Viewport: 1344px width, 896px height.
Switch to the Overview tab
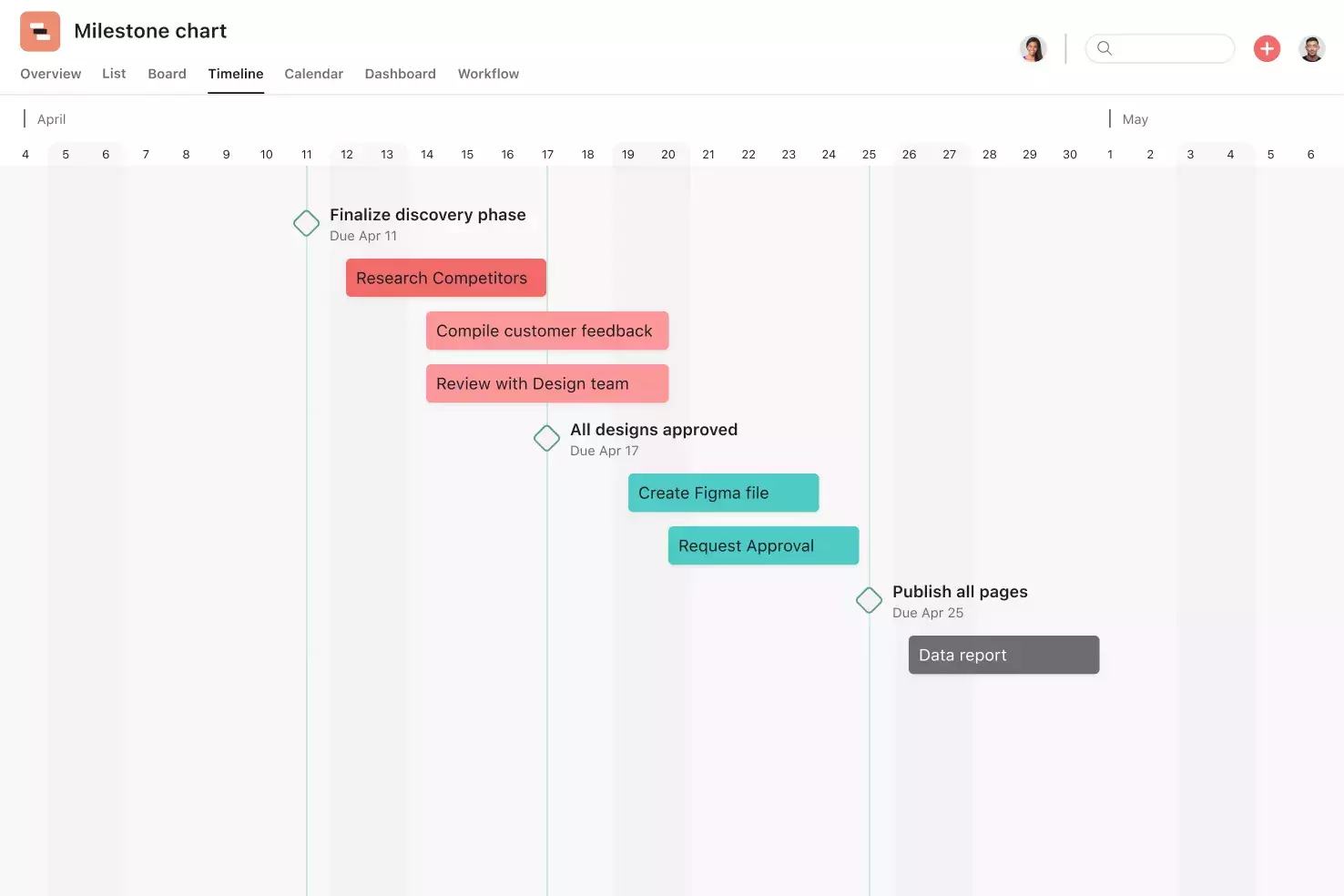tap(50, 74)
